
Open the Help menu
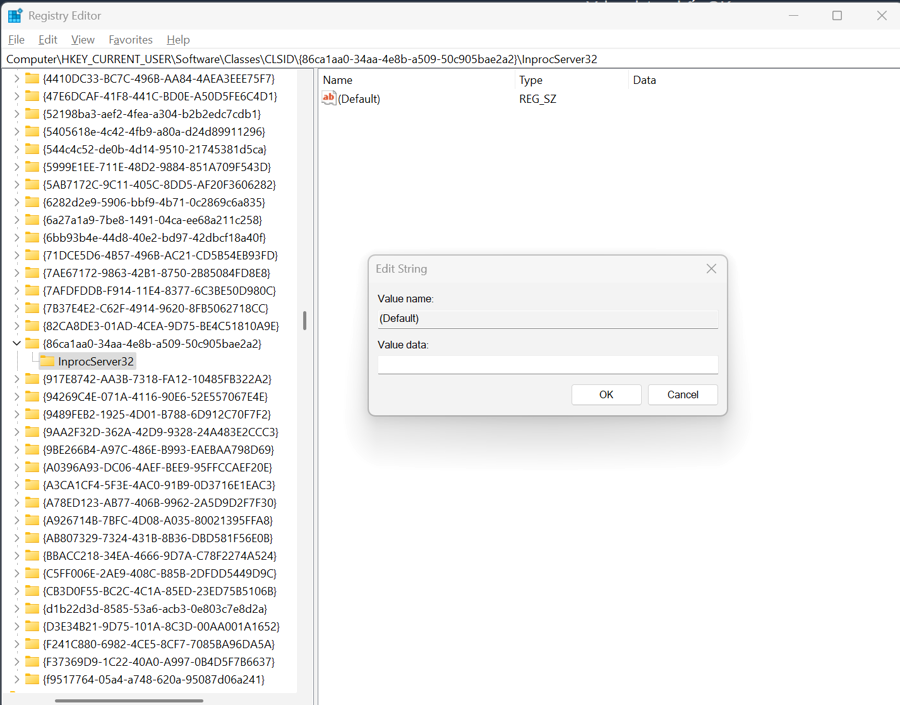(178, 40)
